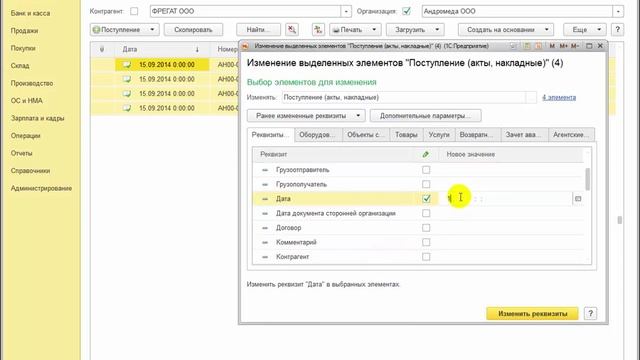640x360 pixels.
Task: Click sort arrow in Дата column header
Action: [x=197, y=49]
